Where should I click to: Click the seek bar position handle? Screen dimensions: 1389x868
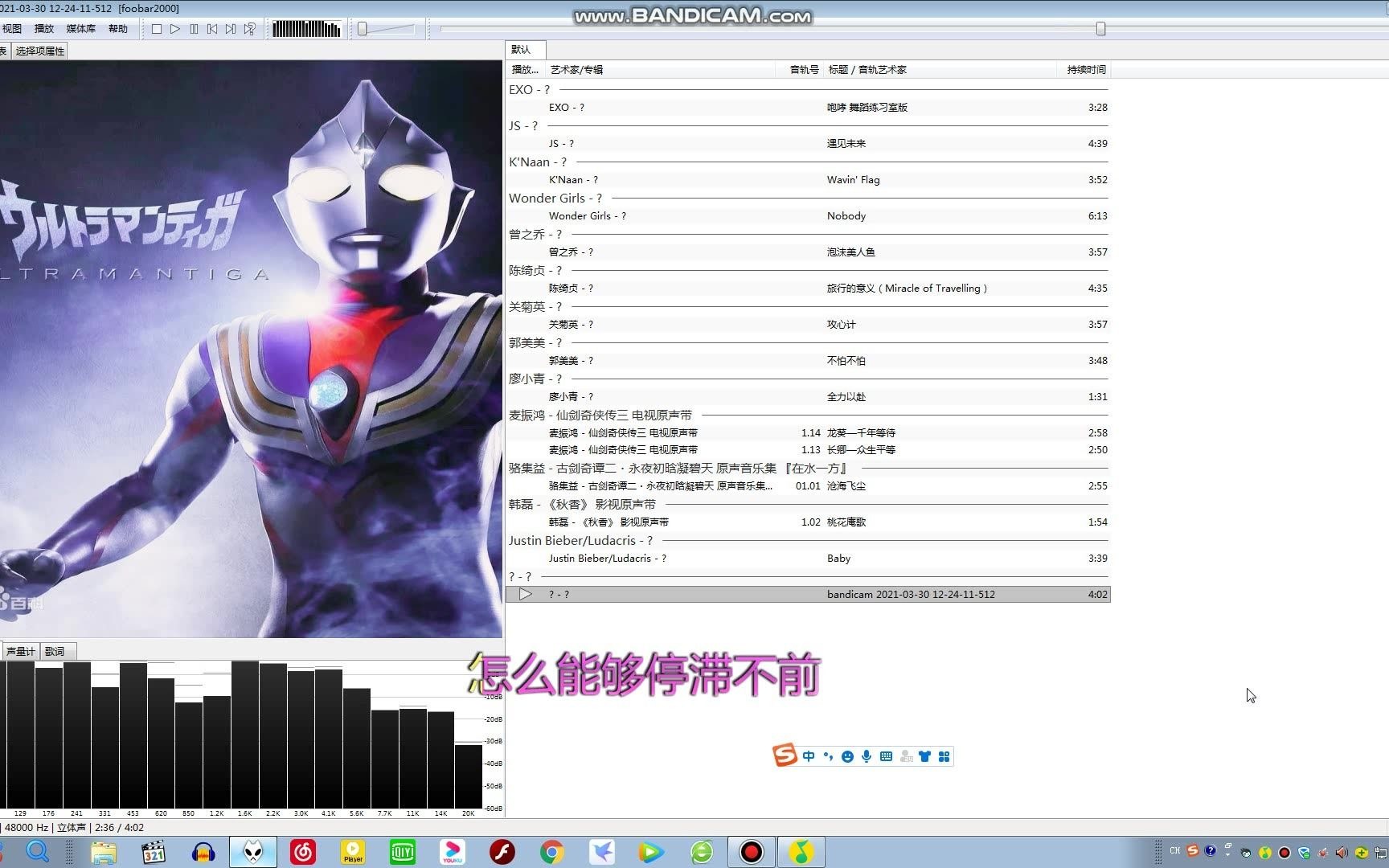pyautogui.click(x=1100, y=29)
